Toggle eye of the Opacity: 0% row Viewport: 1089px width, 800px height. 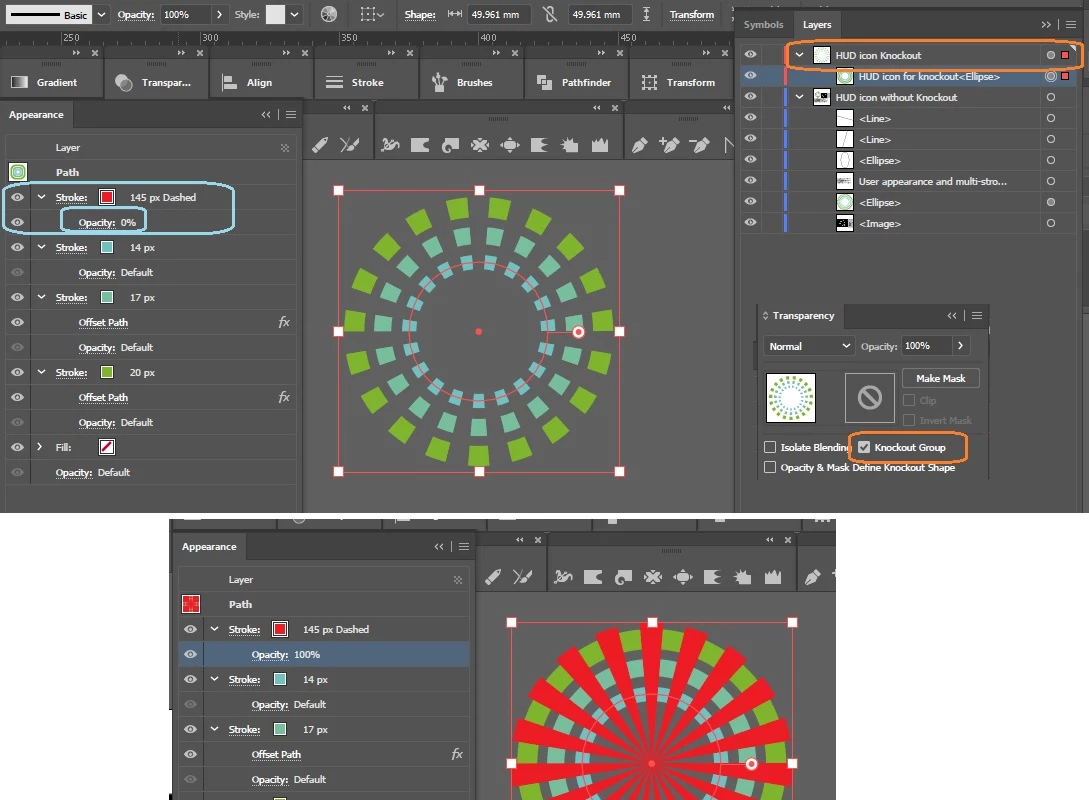17,222
